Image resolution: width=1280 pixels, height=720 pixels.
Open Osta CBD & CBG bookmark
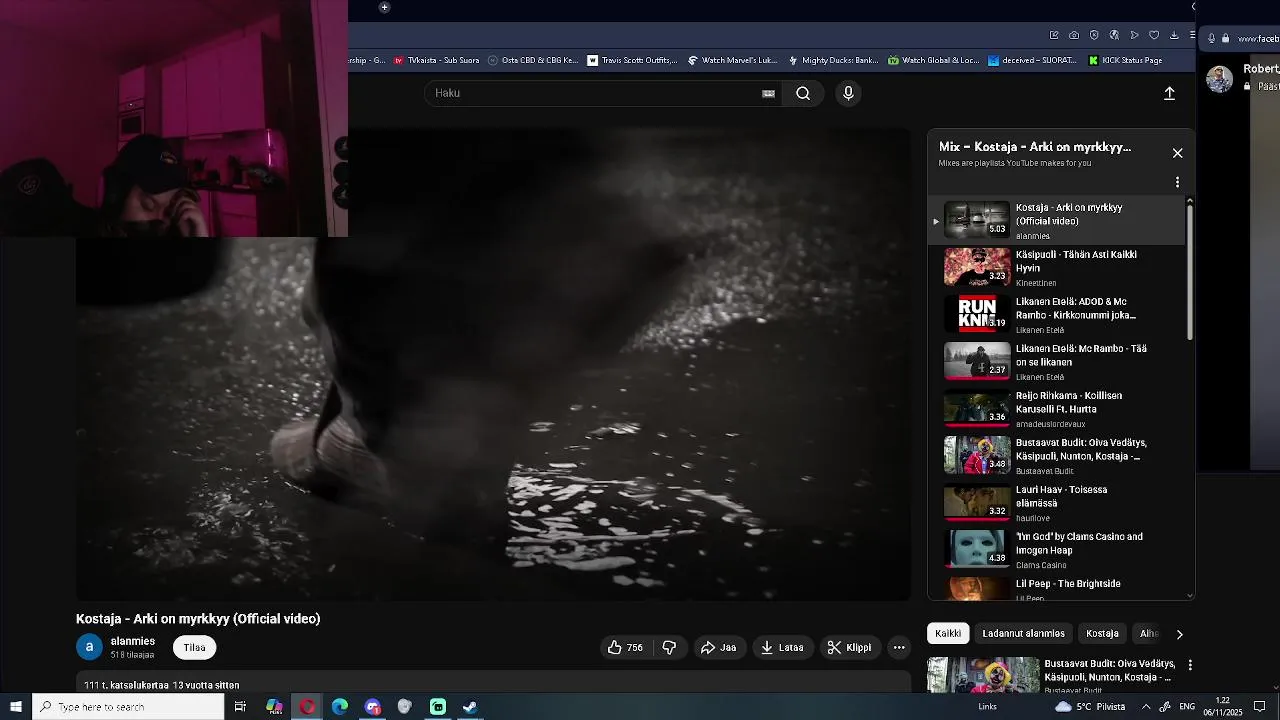point(533,60)
